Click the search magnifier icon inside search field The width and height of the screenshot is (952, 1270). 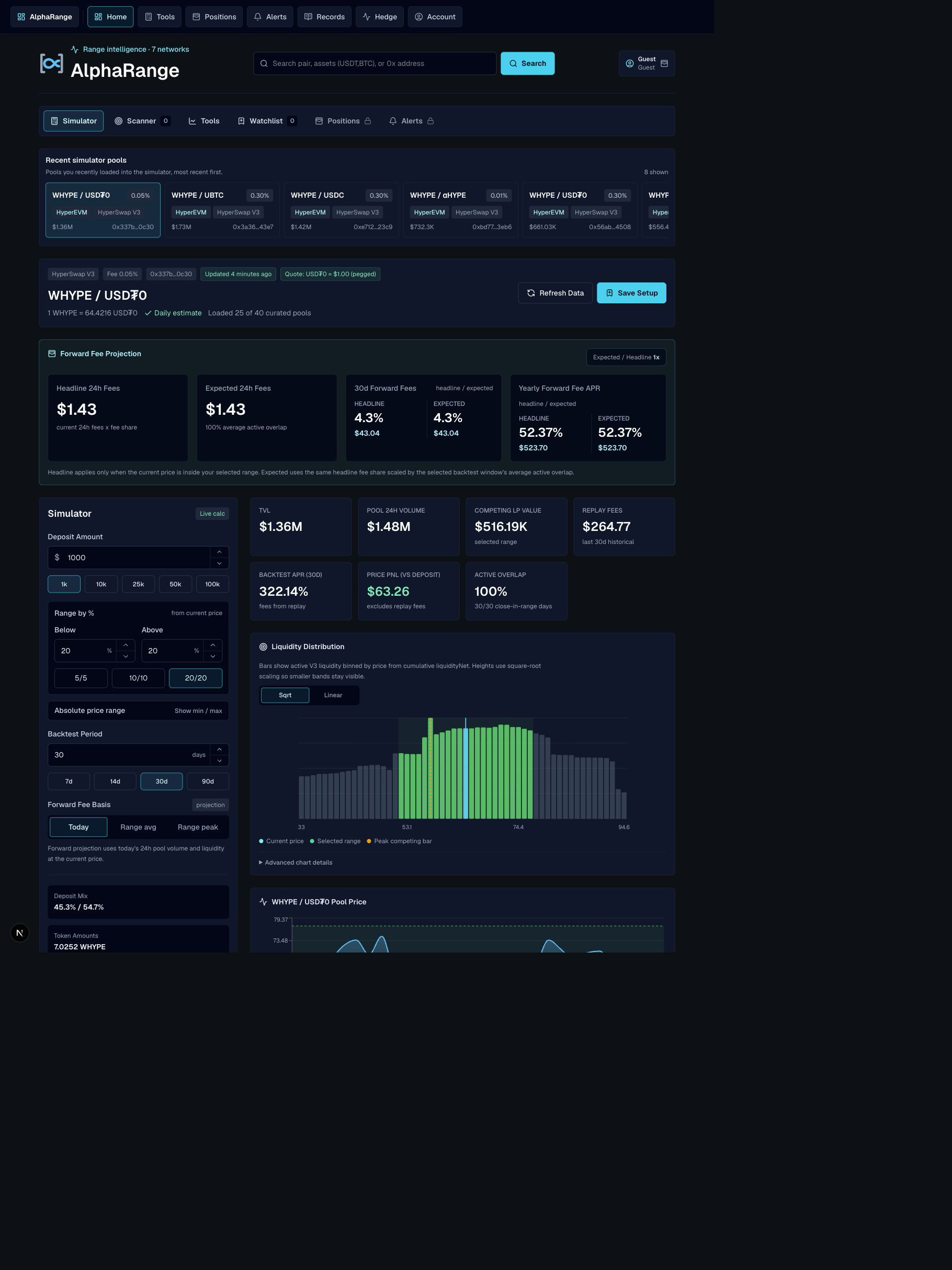(x=264, y=64)
